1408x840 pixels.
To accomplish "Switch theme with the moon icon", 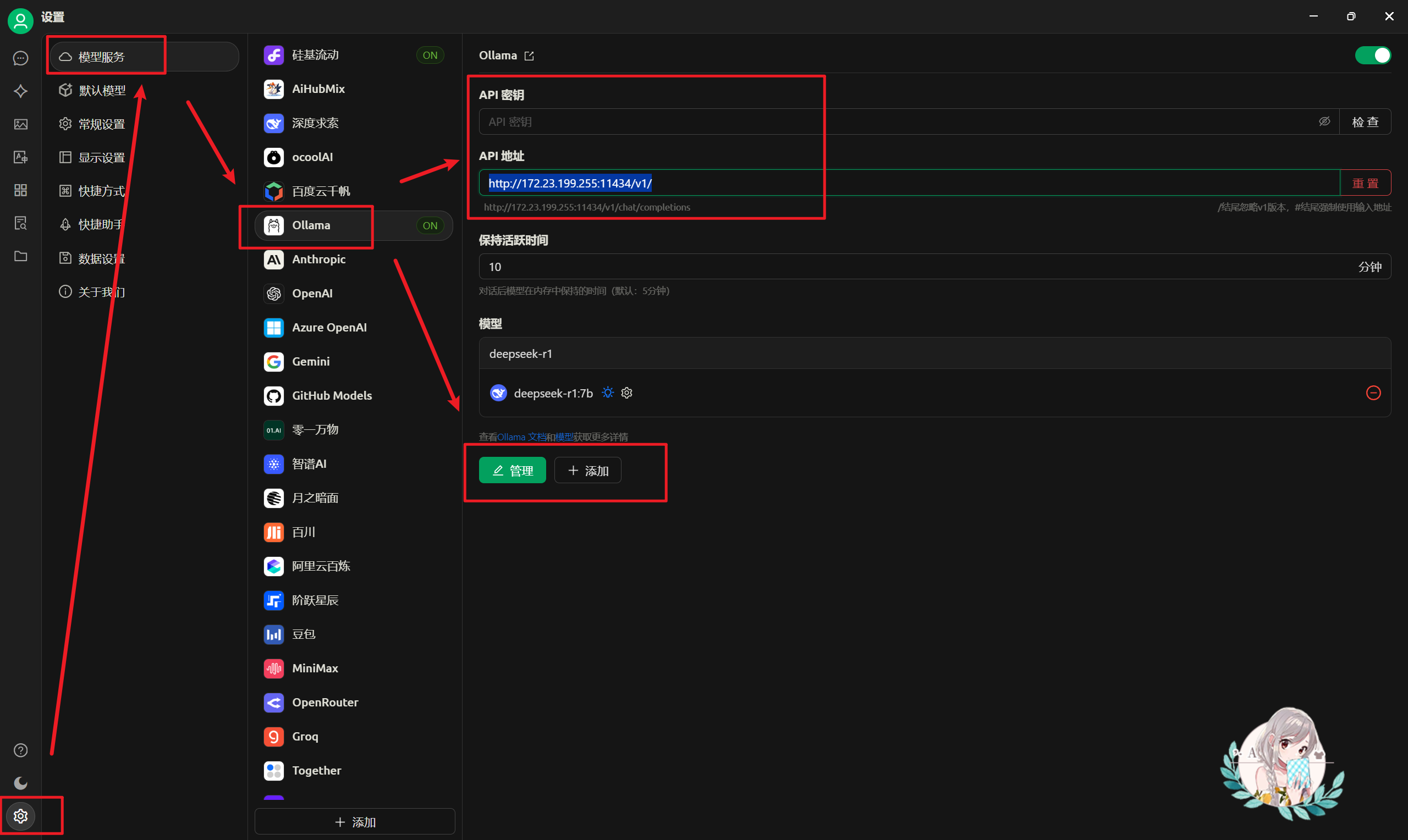I will (21, 783).
